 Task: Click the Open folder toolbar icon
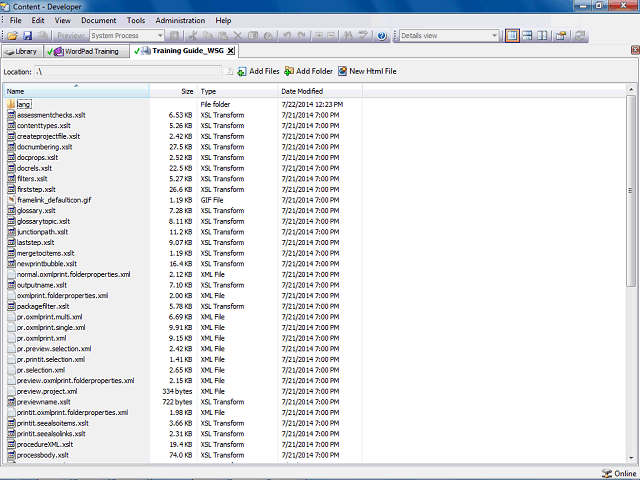coord(12,36)
